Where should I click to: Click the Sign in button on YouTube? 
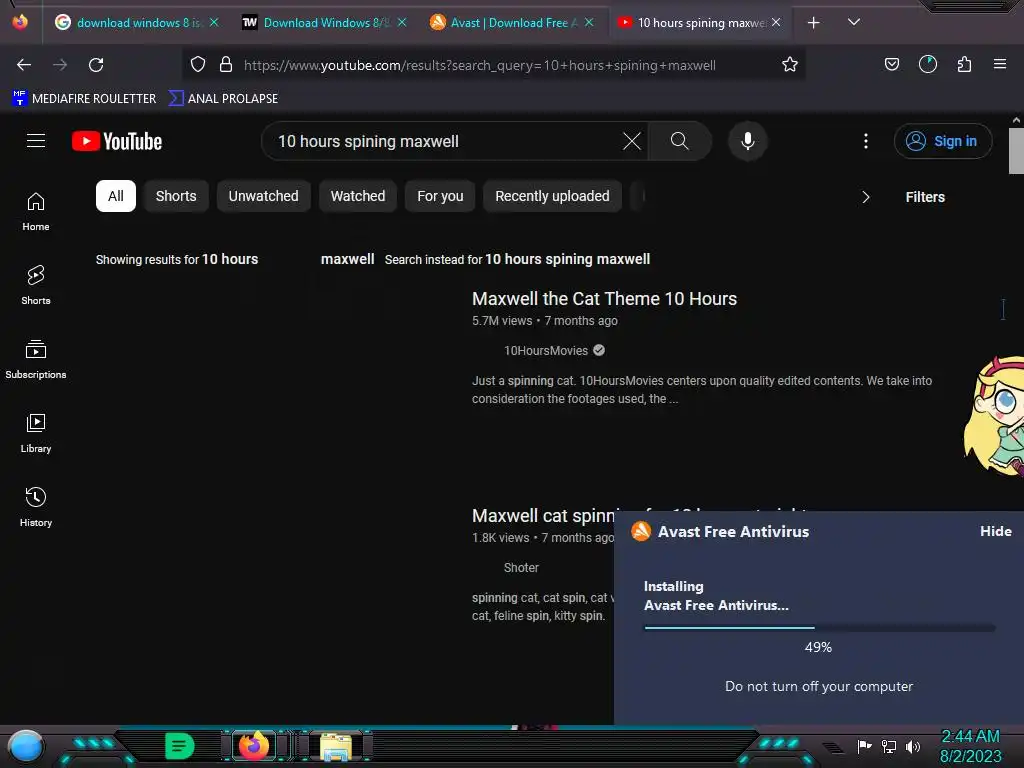943,141
